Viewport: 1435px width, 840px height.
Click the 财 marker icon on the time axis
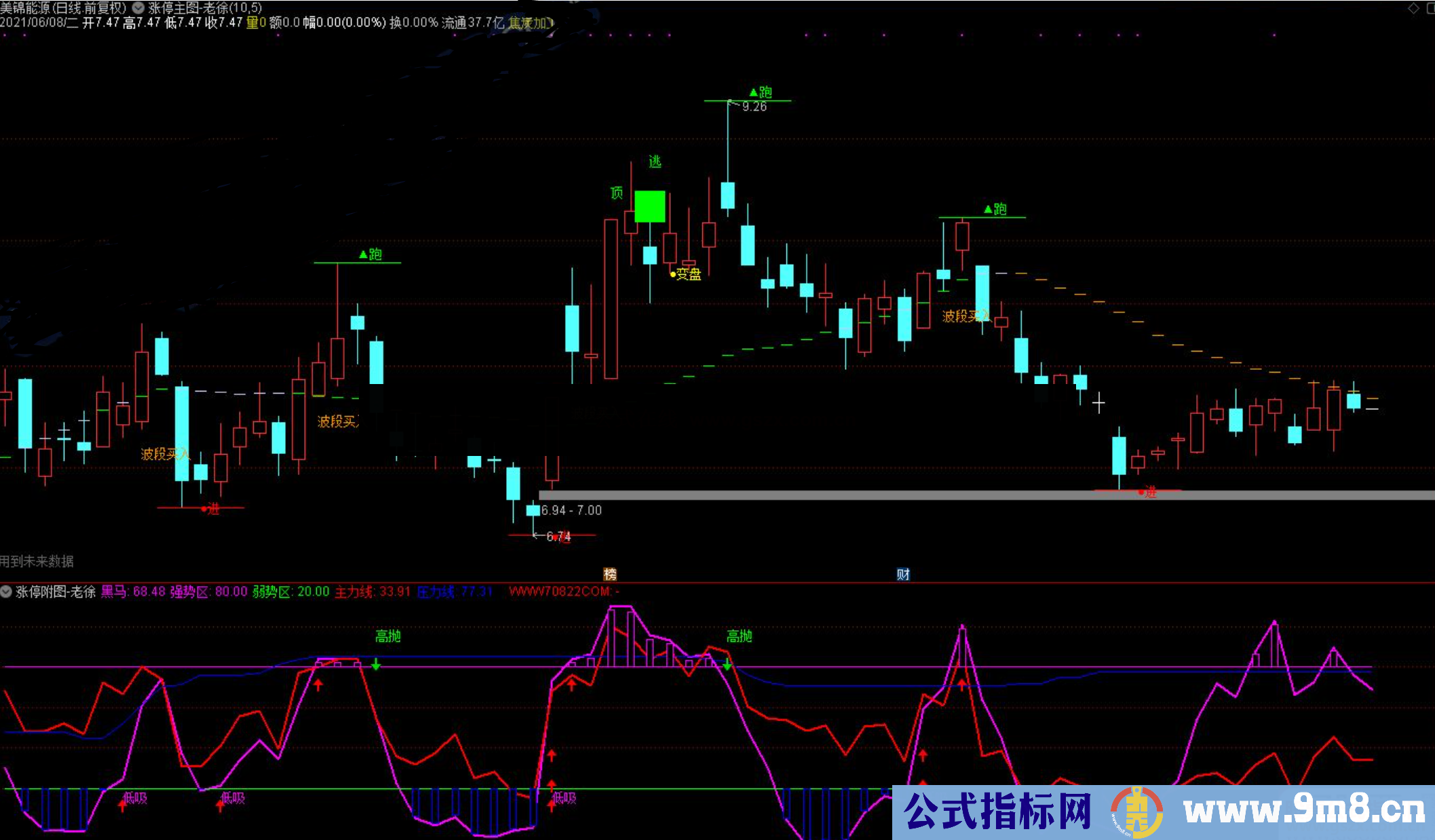click(903, 574)
